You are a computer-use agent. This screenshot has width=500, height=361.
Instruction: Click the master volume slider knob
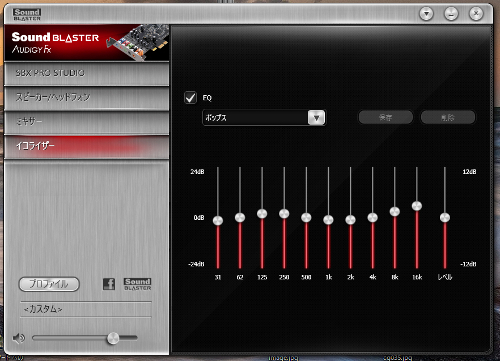point(113,338)
